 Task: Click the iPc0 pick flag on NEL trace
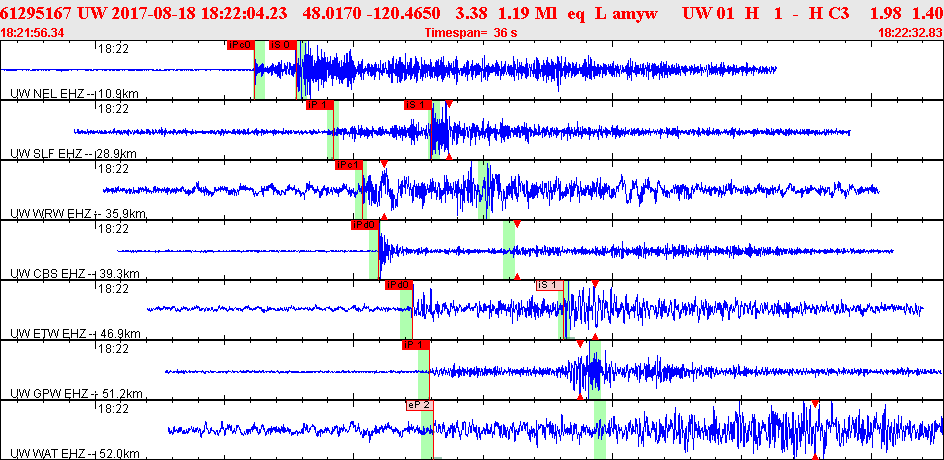coord(240,45)
